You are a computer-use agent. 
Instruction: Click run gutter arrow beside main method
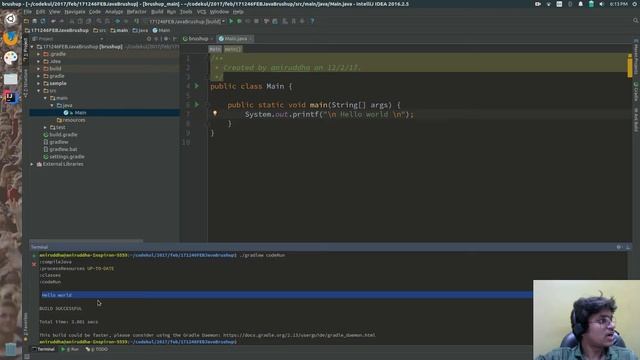pyautogui.click(x=197, y=105)
